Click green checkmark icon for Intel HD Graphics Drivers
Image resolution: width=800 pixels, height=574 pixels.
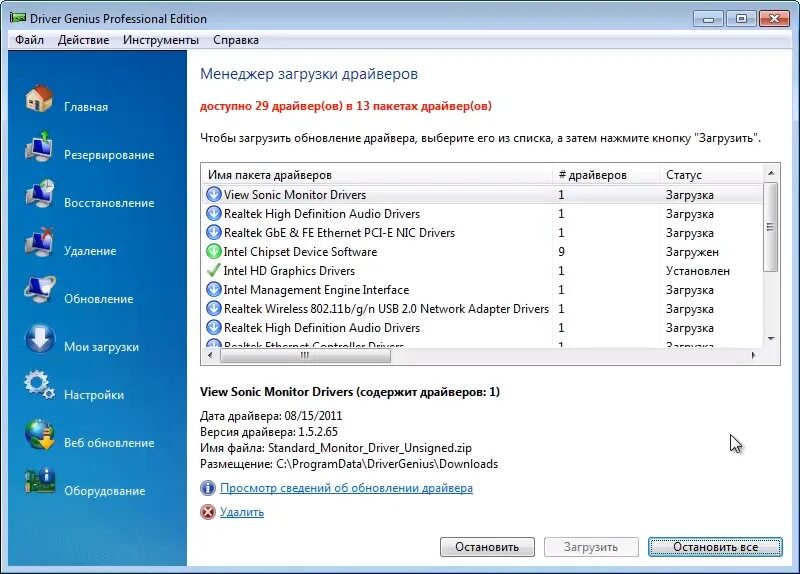(x=213, y=270)
